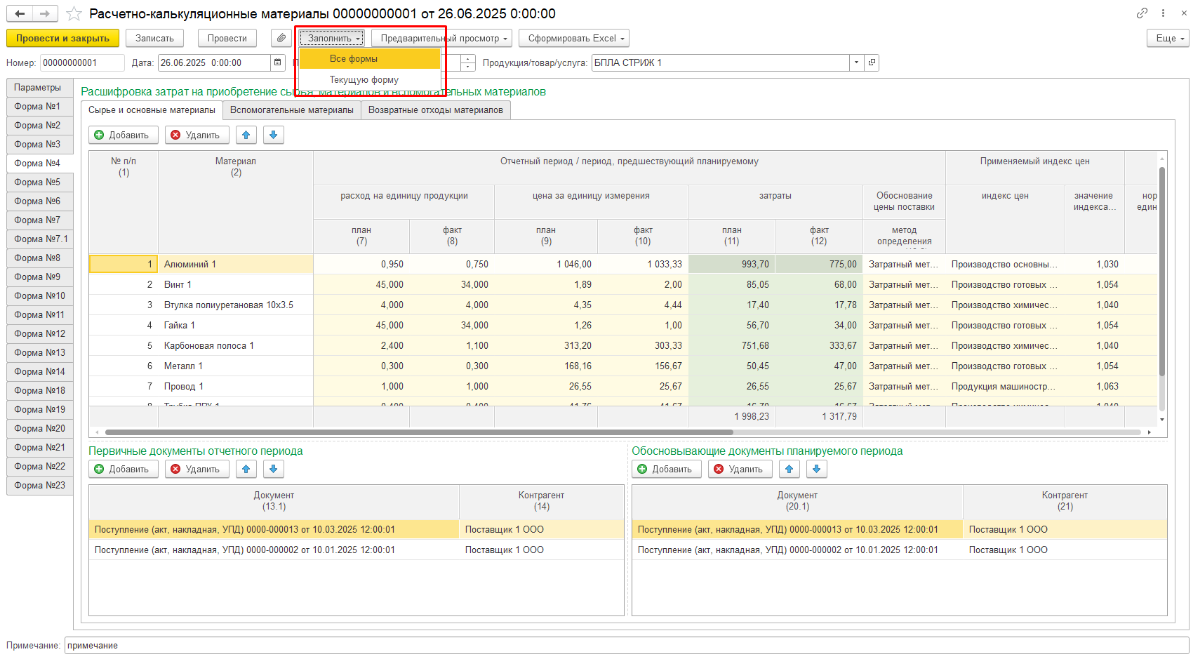Switch to 'Вспомогательные материалы' tab
Image resolution: width=1200 pixels, height=659 pixels.
[x=292, y=110]
